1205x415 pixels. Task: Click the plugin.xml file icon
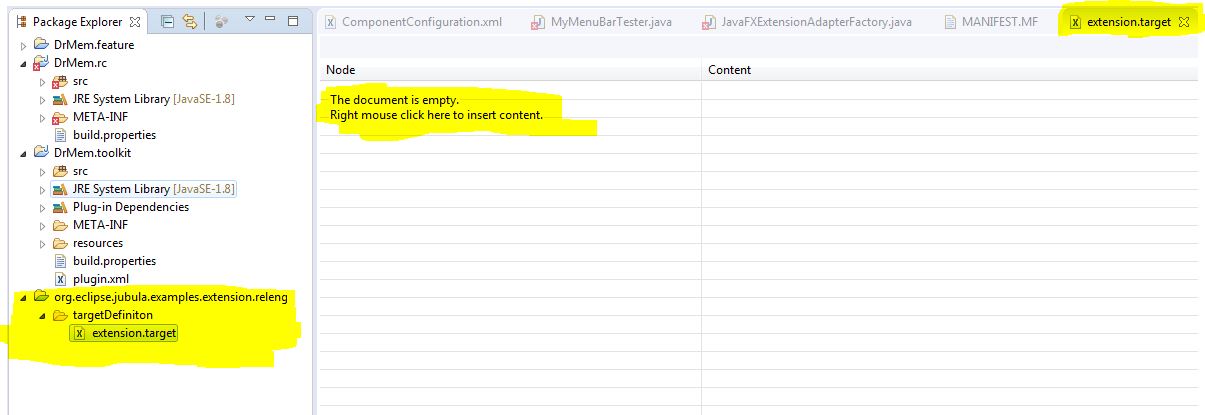pyautogui.click(x=60, y=279)
